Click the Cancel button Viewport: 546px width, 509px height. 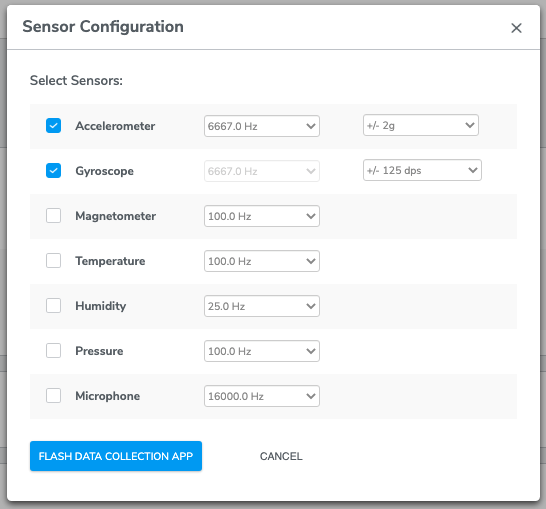pyautogui.click(x=281, y=456)
